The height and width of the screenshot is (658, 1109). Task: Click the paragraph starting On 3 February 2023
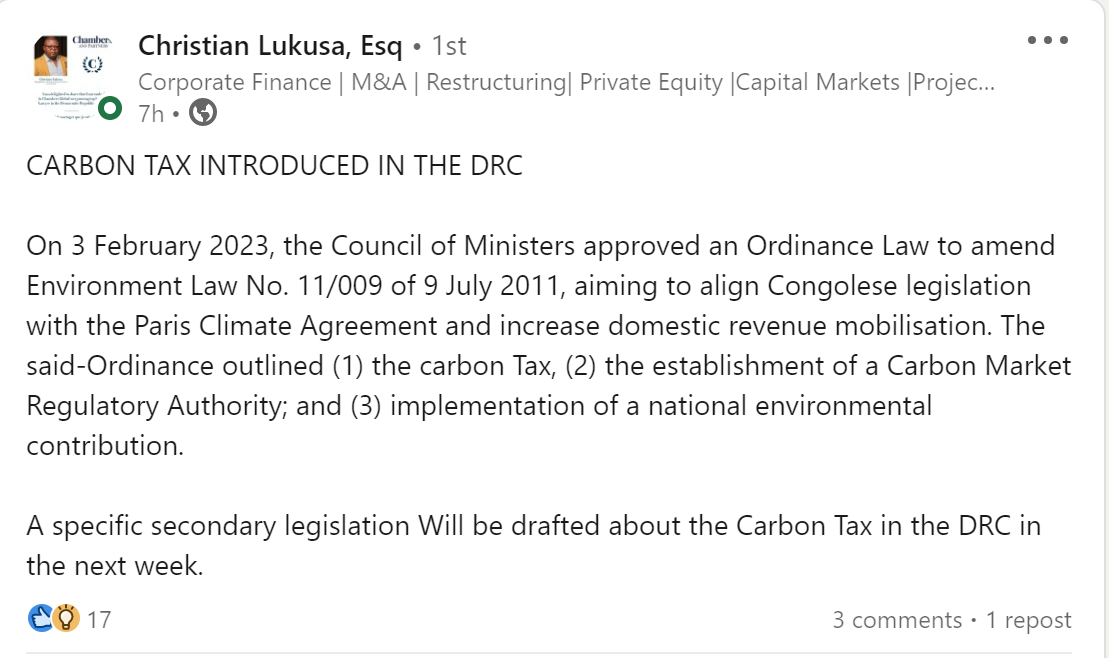549,345
